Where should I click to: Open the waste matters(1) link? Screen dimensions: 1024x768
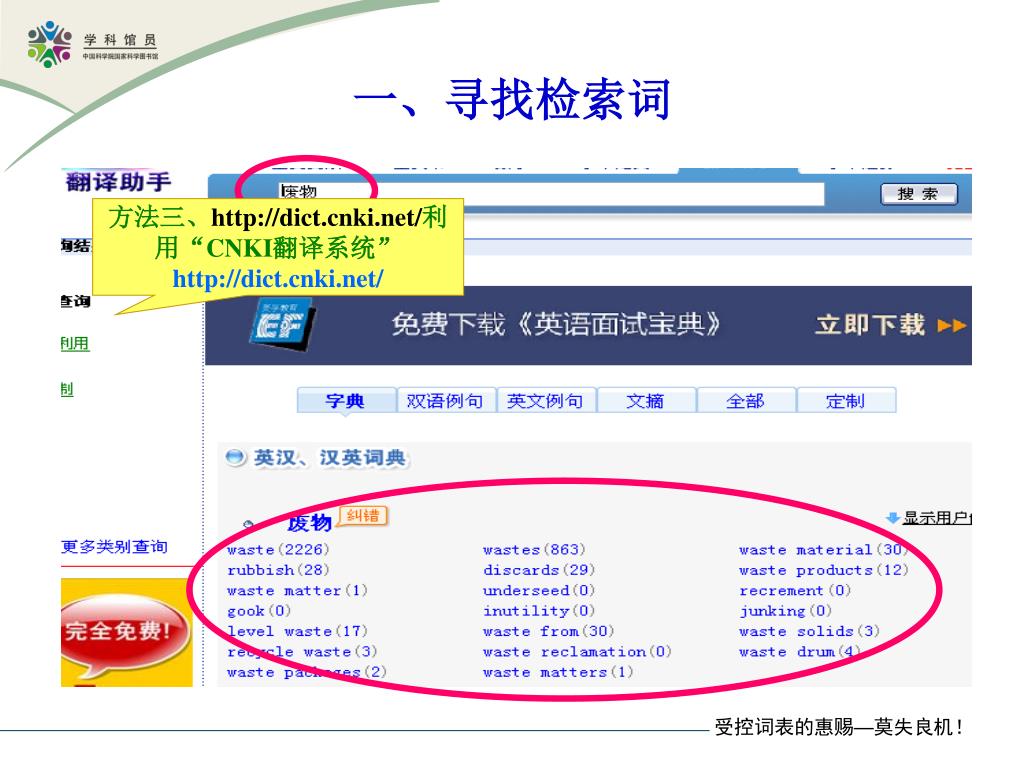558,672
